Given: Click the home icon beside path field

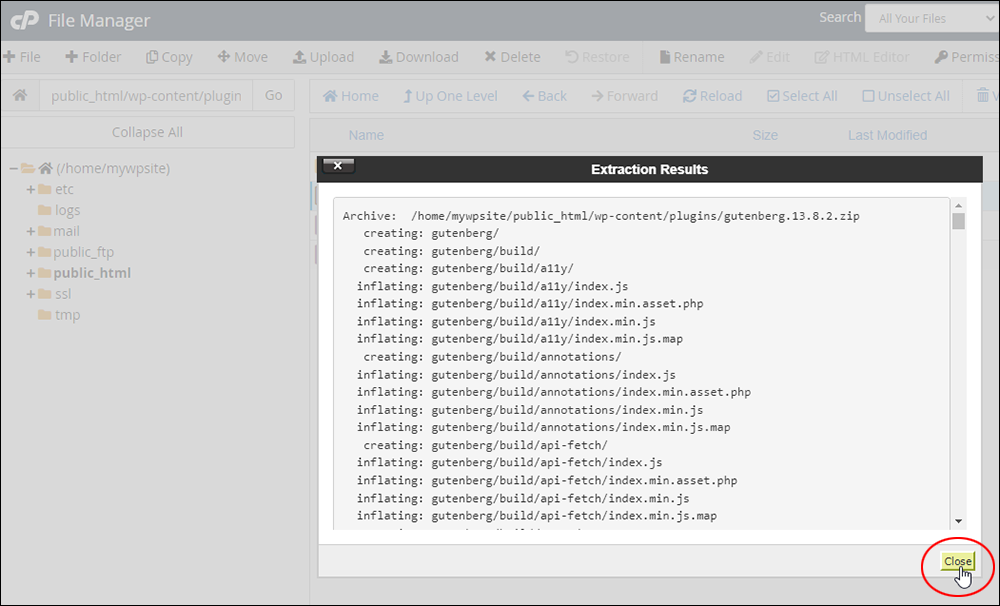Looking at the screenshot, I should pyautogui.click(x=20, y=95).
